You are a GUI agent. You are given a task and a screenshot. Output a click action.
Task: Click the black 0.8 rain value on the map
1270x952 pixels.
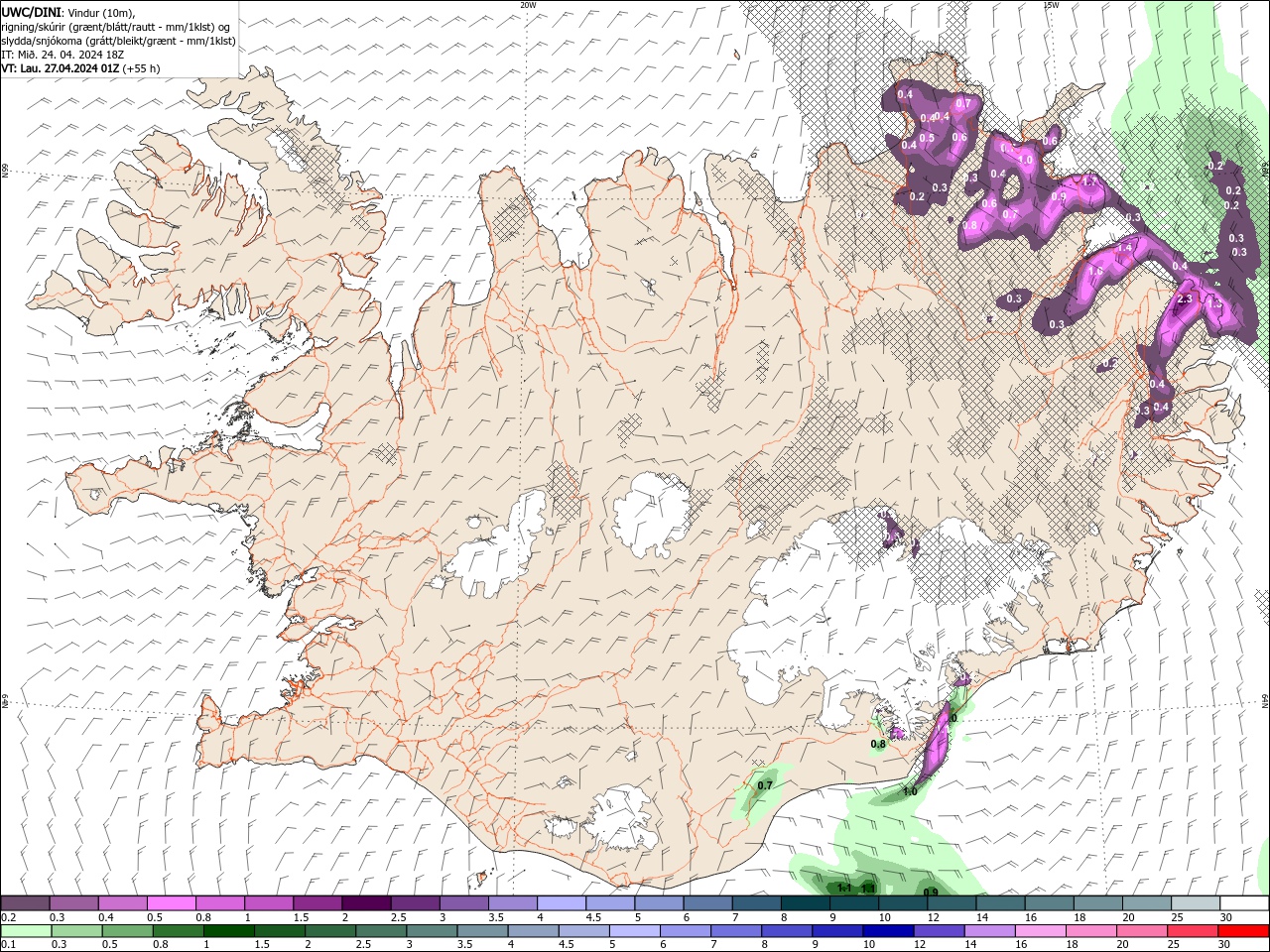point(878,744)
